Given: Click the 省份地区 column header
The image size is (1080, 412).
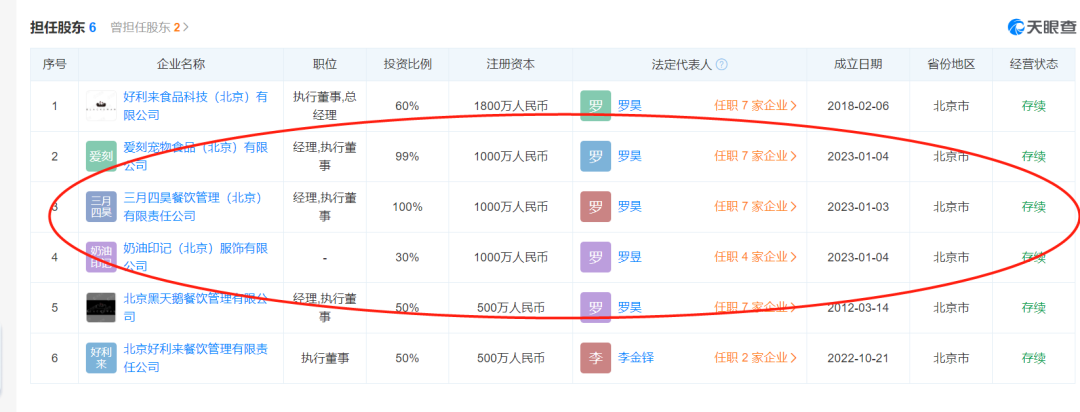Looking at the screenshot, I should tap(951, 65).
